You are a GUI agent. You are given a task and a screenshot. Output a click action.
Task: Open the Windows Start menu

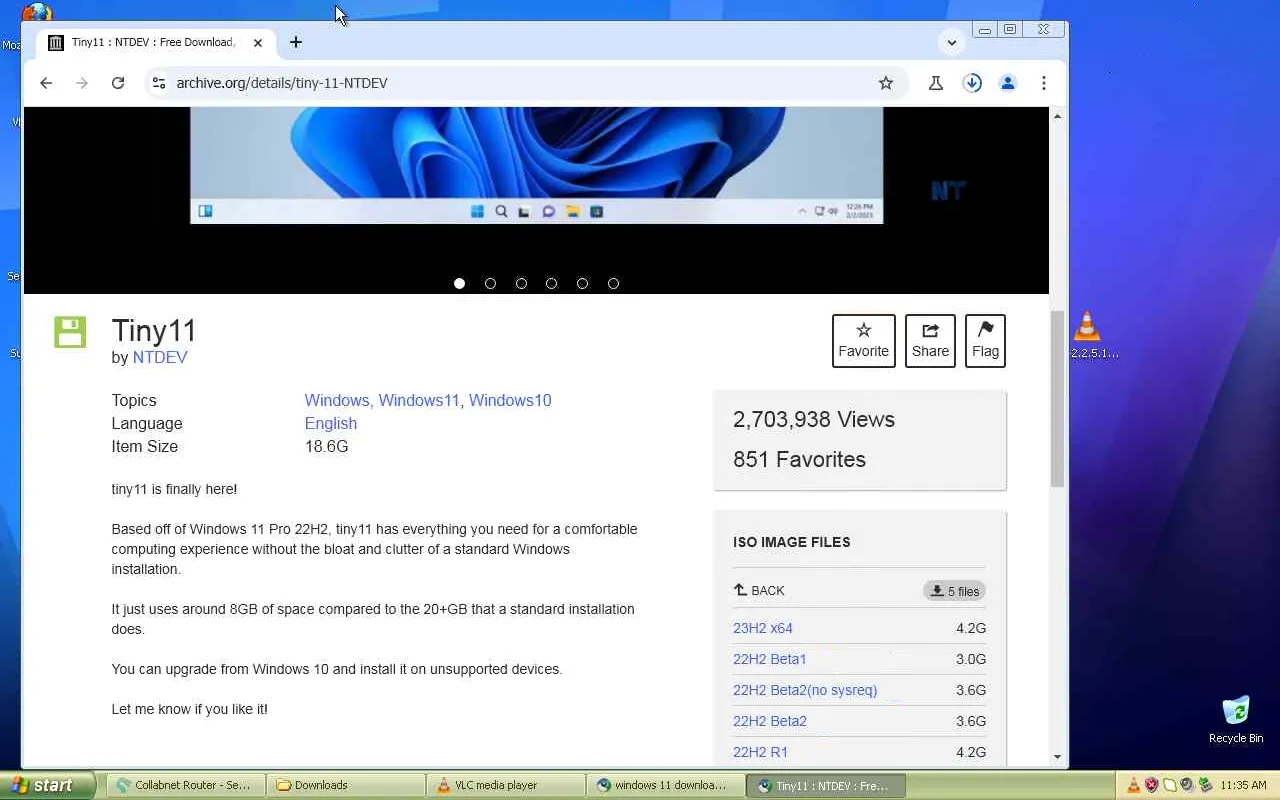[x=47, y=785]
